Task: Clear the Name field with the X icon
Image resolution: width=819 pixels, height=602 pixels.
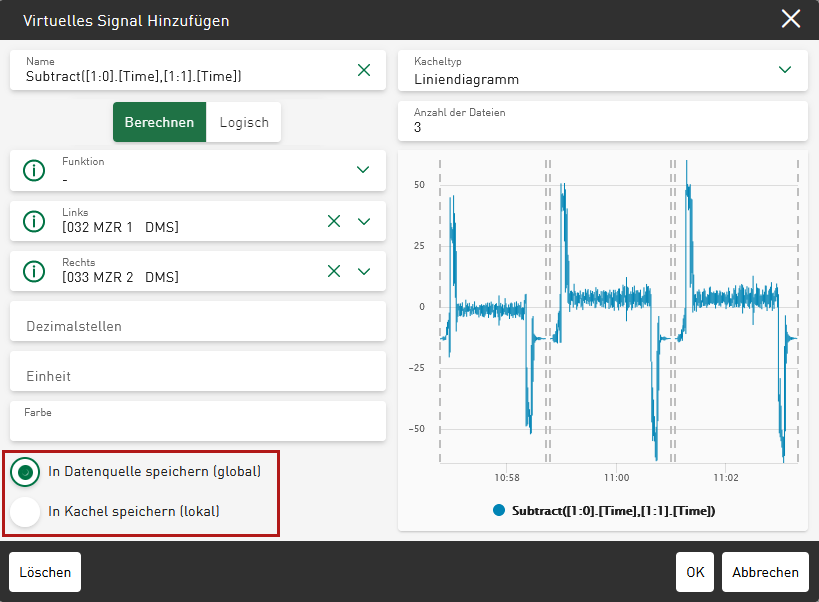Action: pos(364,70)
